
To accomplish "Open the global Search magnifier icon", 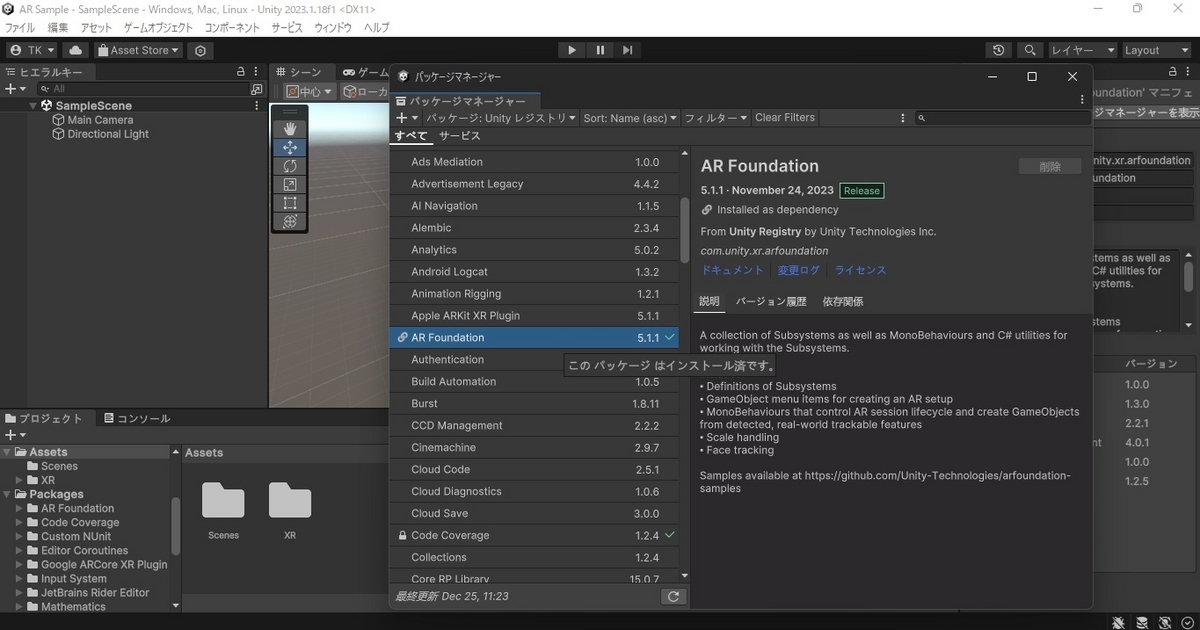I will click(1029, 50).
